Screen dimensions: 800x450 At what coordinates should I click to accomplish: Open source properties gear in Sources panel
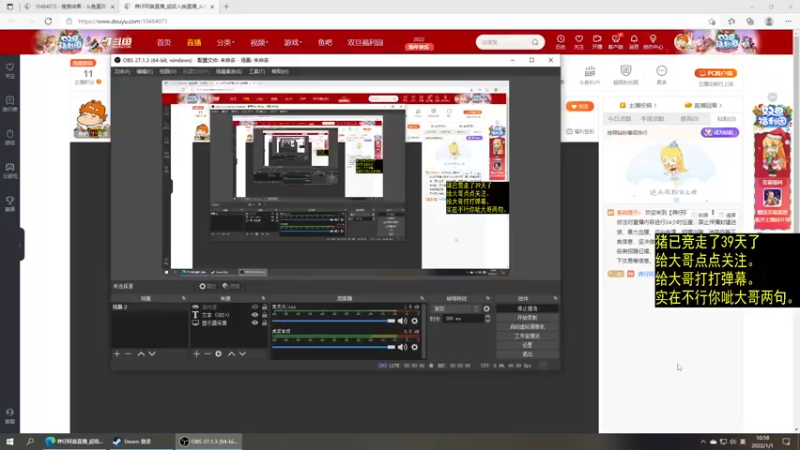[x=218, y=354]
